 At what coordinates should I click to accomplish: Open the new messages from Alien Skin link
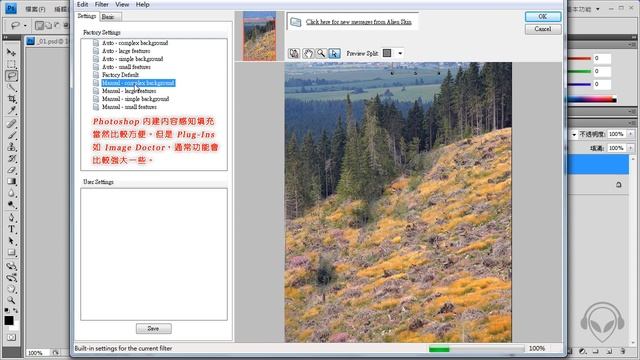click(359, 22)
